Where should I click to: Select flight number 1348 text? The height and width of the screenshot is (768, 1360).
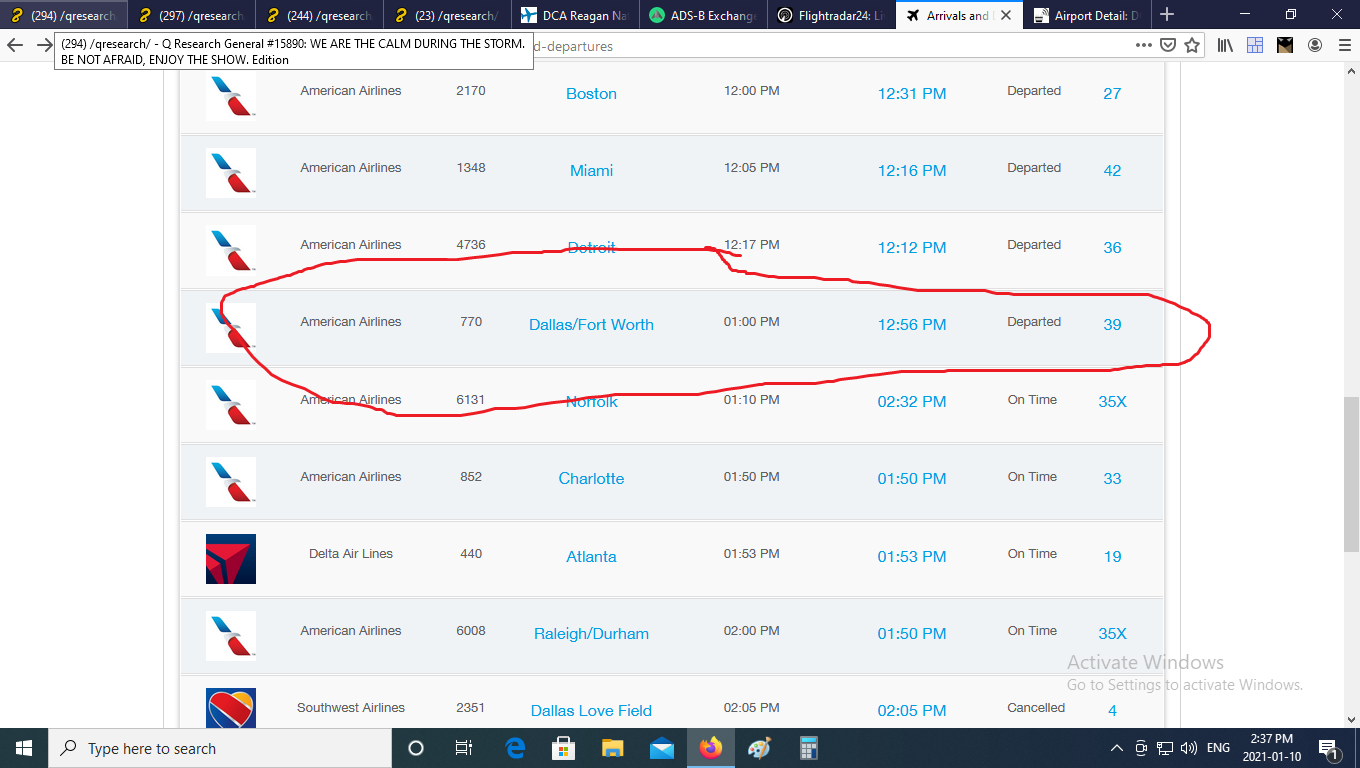pos(471,168)
